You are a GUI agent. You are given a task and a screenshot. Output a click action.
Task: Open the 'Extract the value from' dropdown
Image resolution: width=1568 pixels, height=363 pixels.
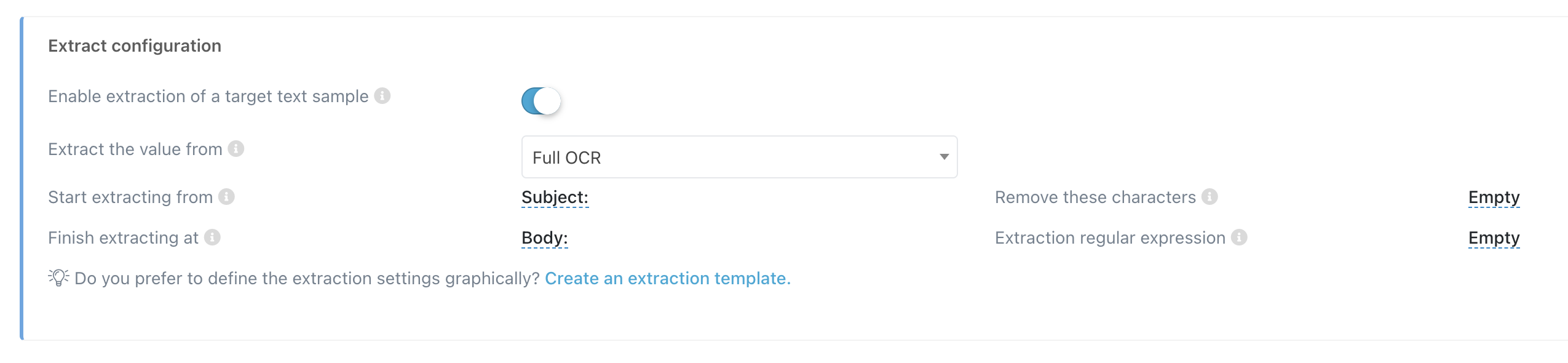pyautogui.click(x=738, y=157)
